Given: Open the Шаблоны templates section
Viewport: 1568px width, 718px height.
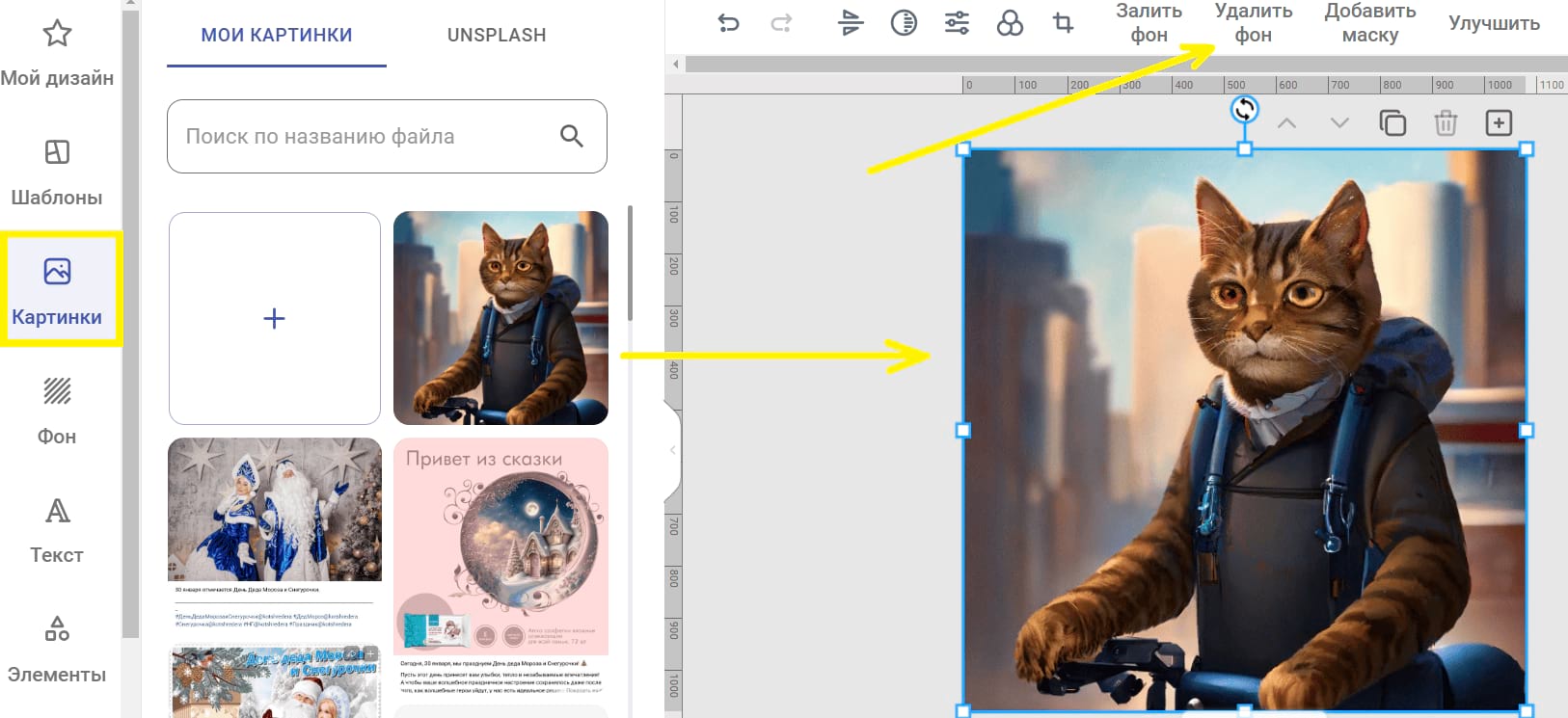Looking at the screenshot, I should [57, 173].
